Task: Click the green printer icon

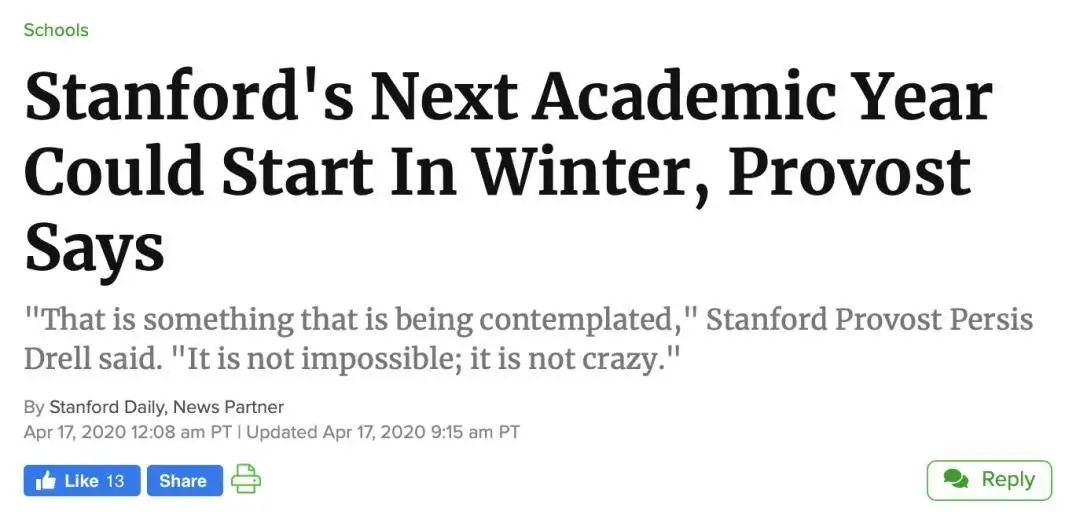Action: click(x=246, y=480)
